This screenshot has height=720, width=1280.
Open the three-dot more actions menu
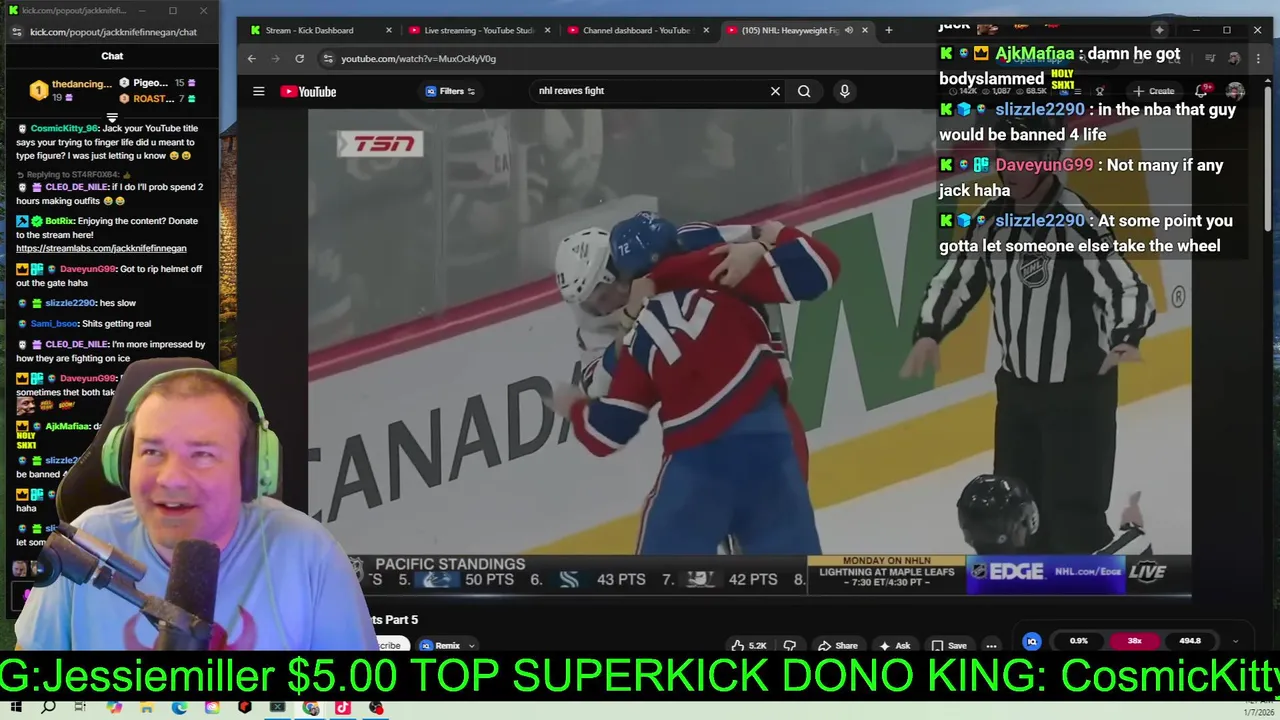pyautogui.click(x=991, y=645)
